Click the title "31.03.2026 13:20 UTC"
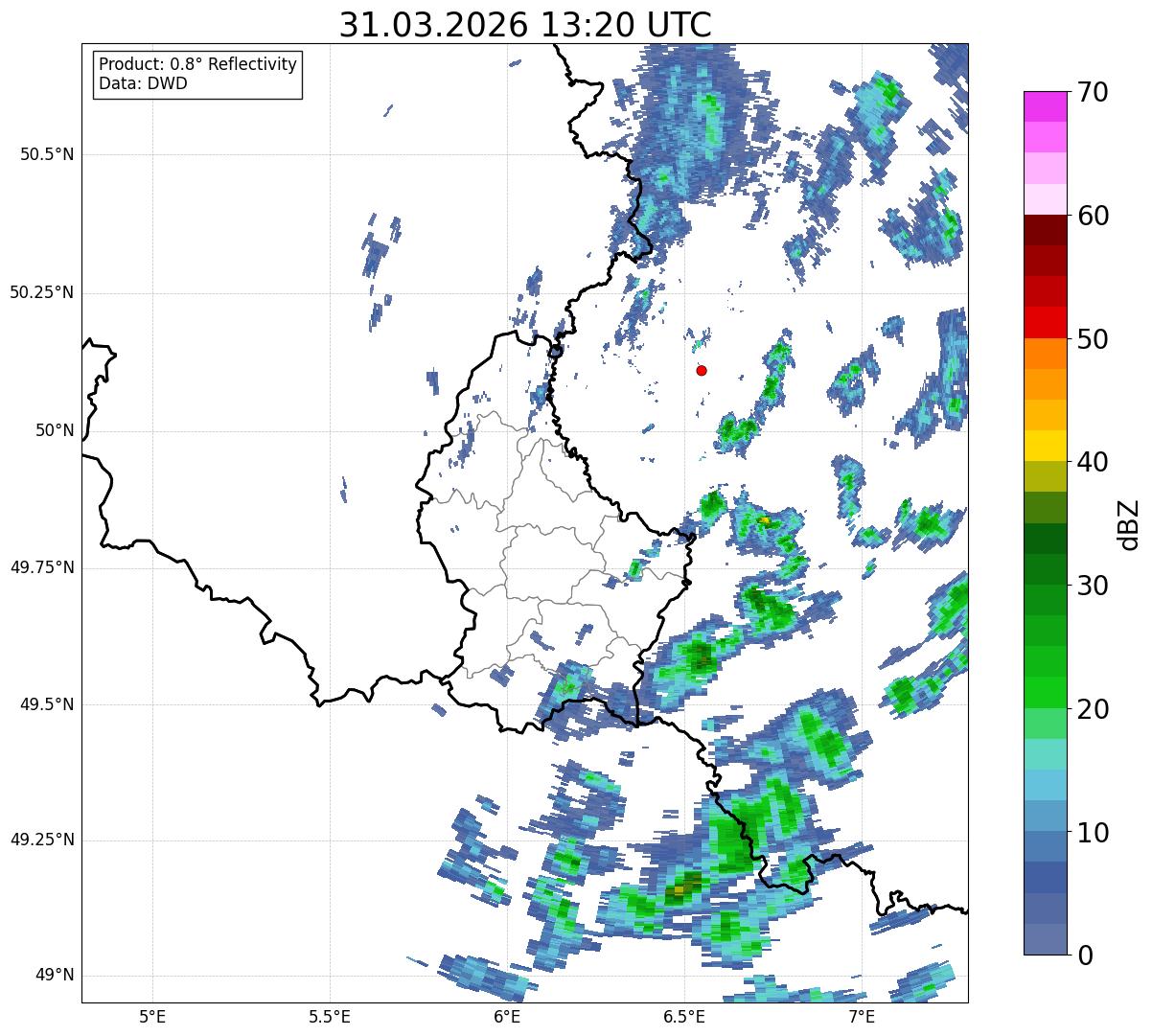Image resolution: width=1152 pixels, height=1036 pixels. coord(525,25)
